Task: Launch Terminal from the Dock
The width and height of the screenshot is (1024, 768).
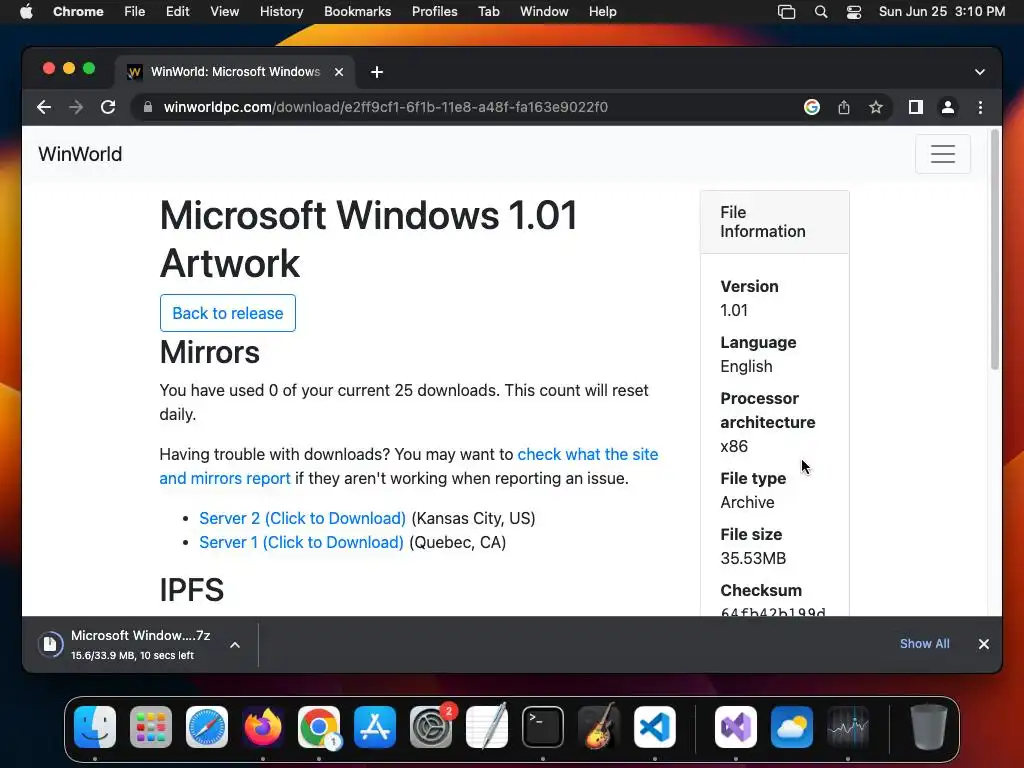Action: [x=543, y=727]
